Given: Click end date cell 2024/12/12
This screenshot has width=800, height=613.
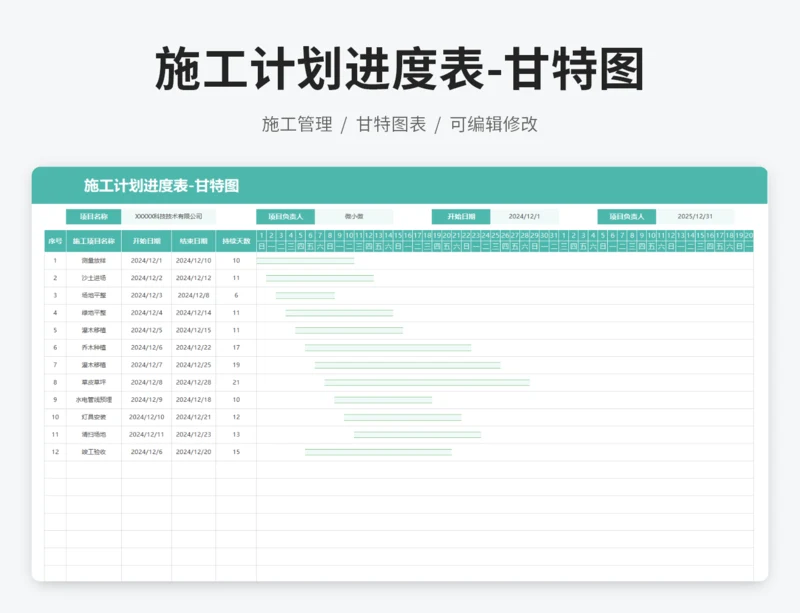Looking at the screenshot, I should [193, 278].
